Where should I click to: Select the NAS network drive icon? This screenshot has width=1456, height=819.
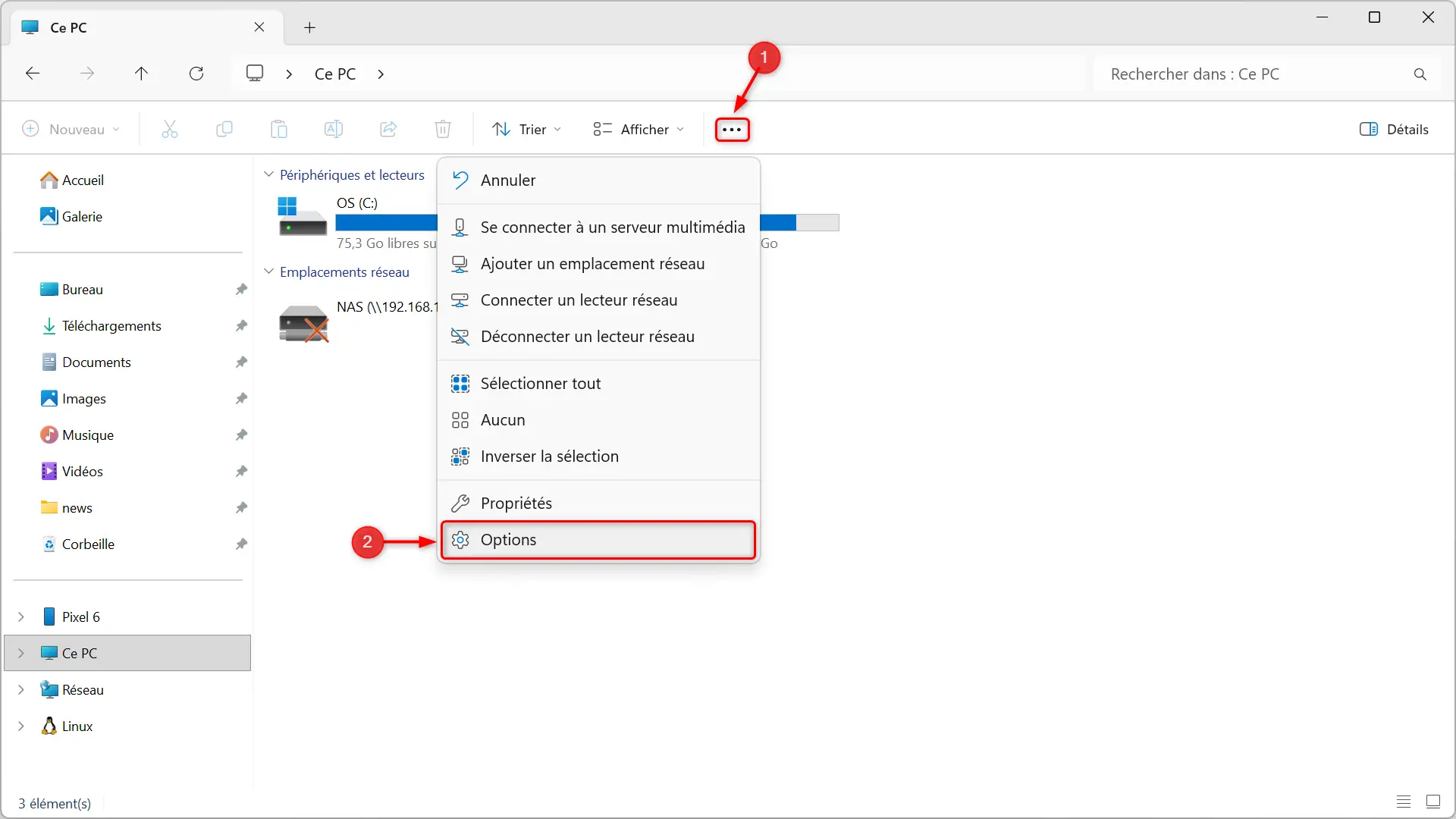click(303, 323)
